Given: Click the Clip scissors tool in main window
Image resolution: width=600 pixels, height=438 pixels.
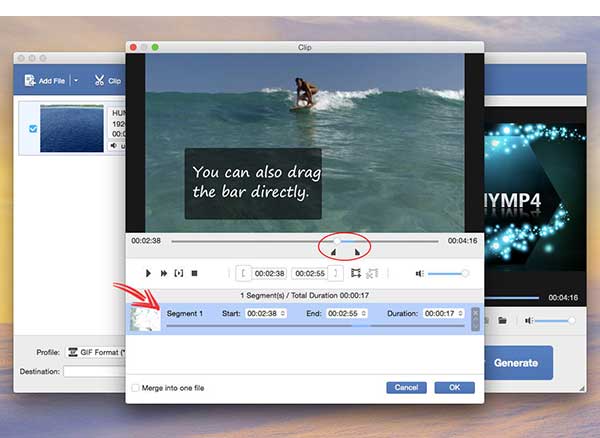Looking at the screenshot, I should coord(108,81).
